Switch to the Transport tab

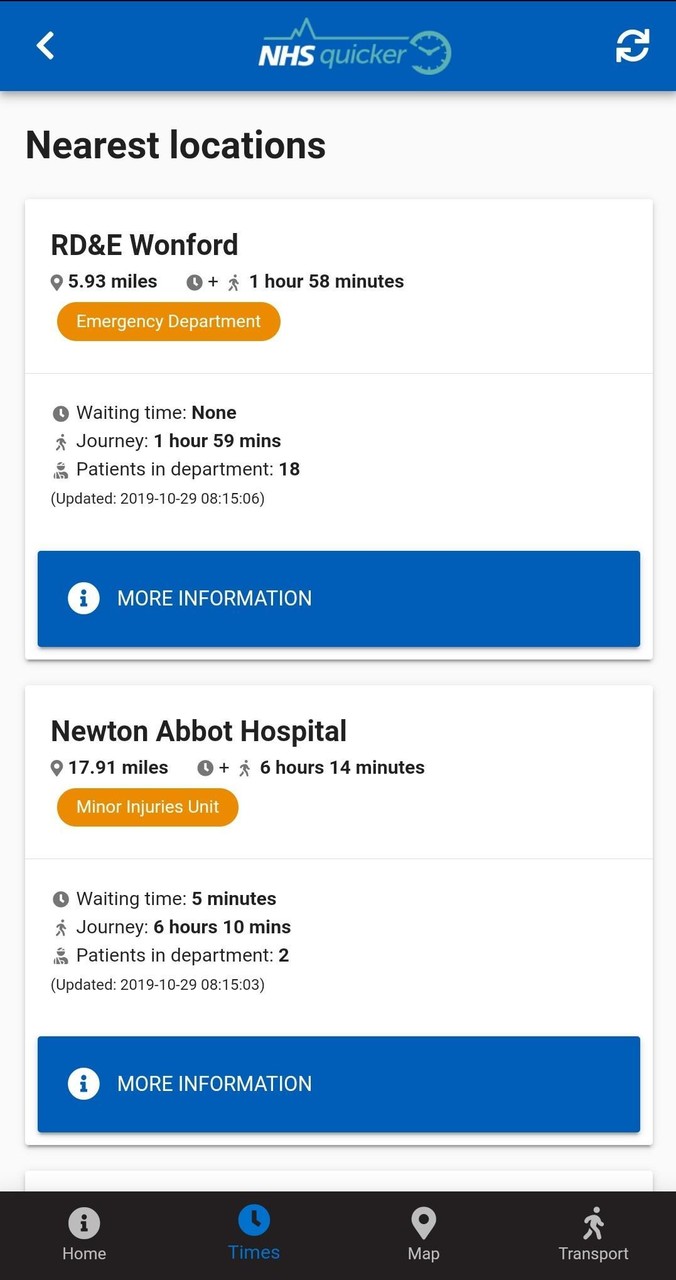[593, 1234]
